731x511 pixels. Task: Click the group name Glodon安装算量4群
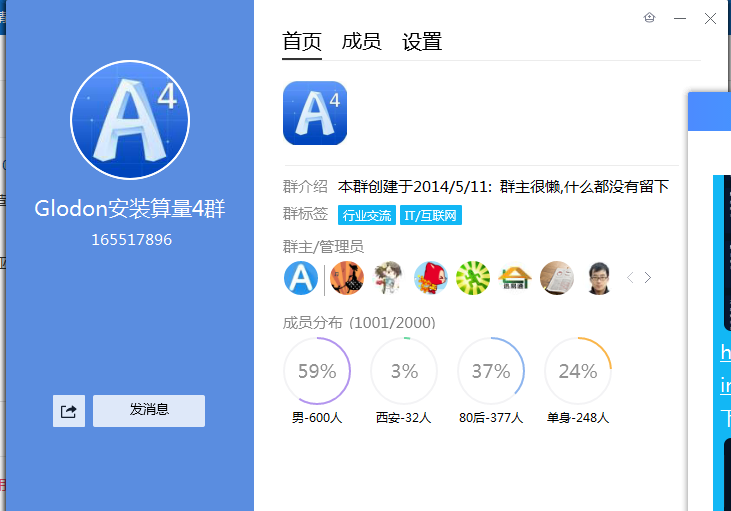[x=130, y=208]
